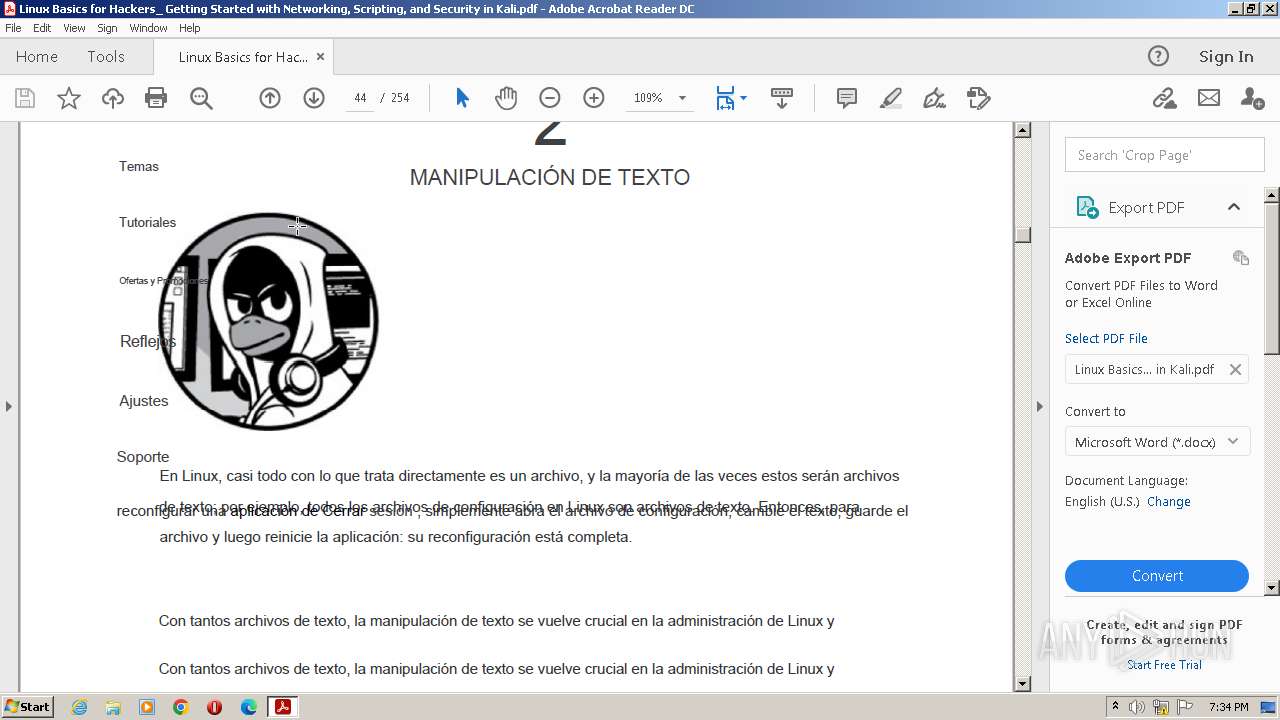Activate the Hand pan tool
This screenshot has height=720, width=1280.
click(506, 98)
